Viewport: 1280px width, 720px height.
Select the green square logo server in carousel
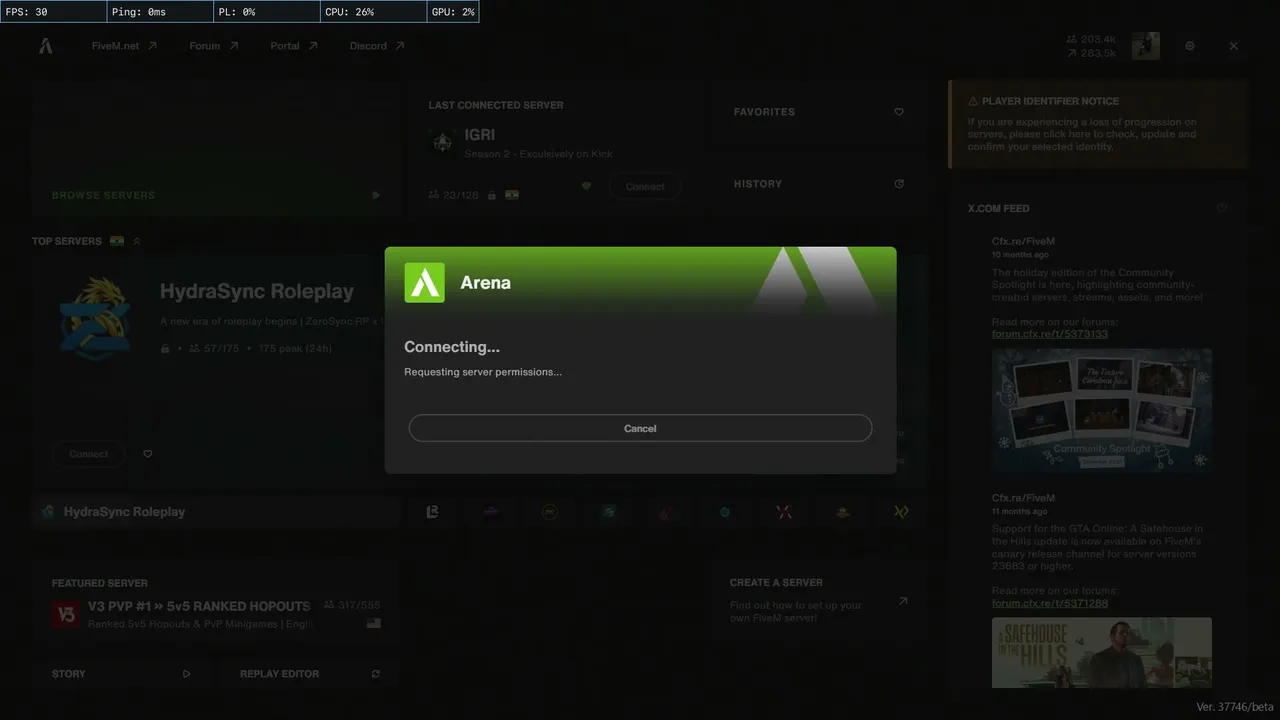click(x=609, y=512)
